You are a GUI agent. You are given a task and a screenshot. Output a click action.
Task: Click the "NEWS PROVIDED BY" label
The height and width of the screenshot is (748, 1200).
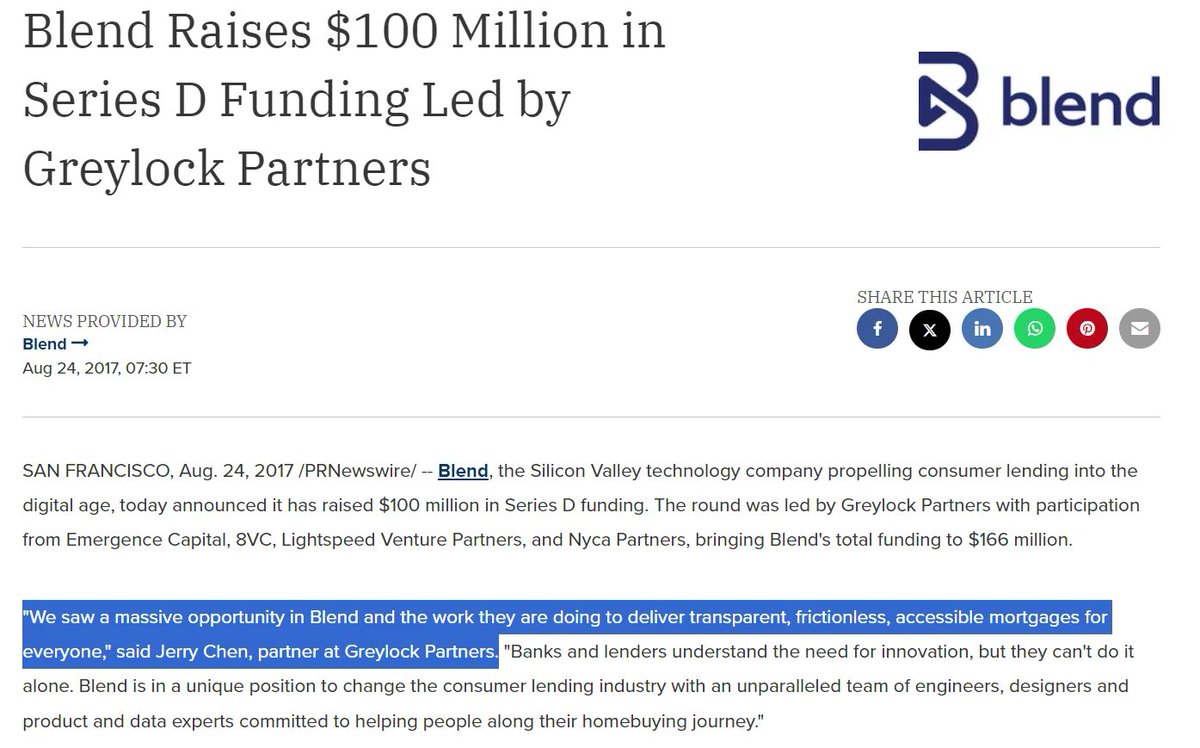(105, 321)
